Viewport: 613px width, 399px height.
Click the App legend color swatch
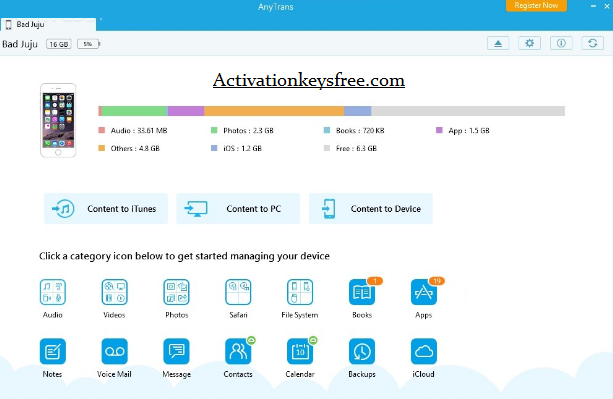point(439,130)
